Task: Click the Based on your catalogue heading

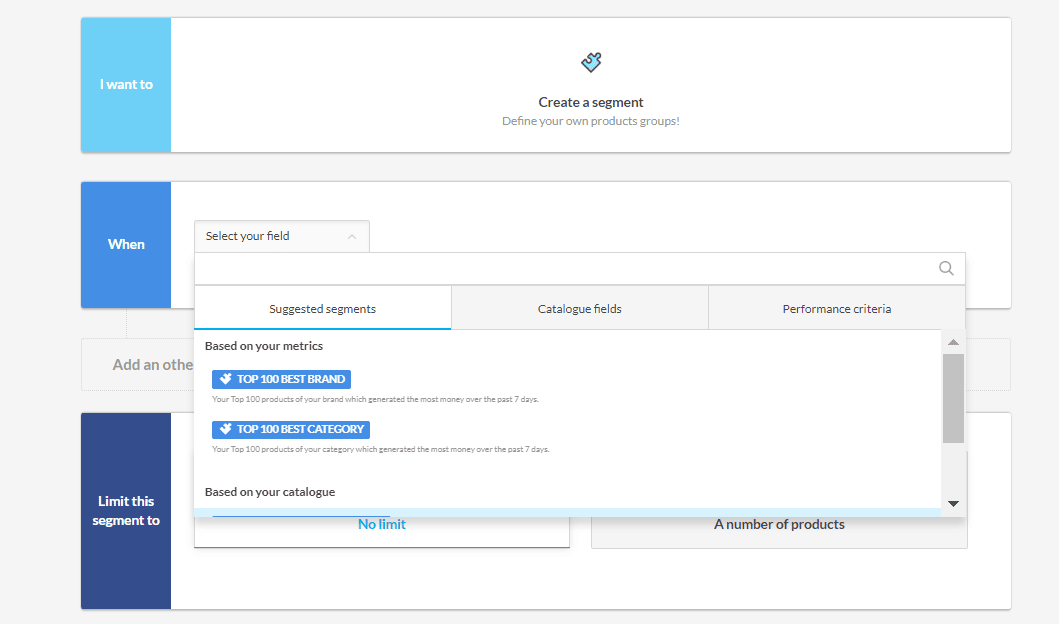Action: 270,492
